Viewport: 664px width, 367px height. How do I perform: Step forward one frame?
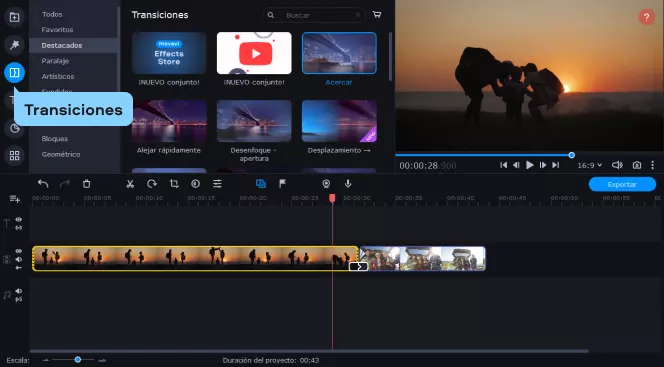pos(543,165)
